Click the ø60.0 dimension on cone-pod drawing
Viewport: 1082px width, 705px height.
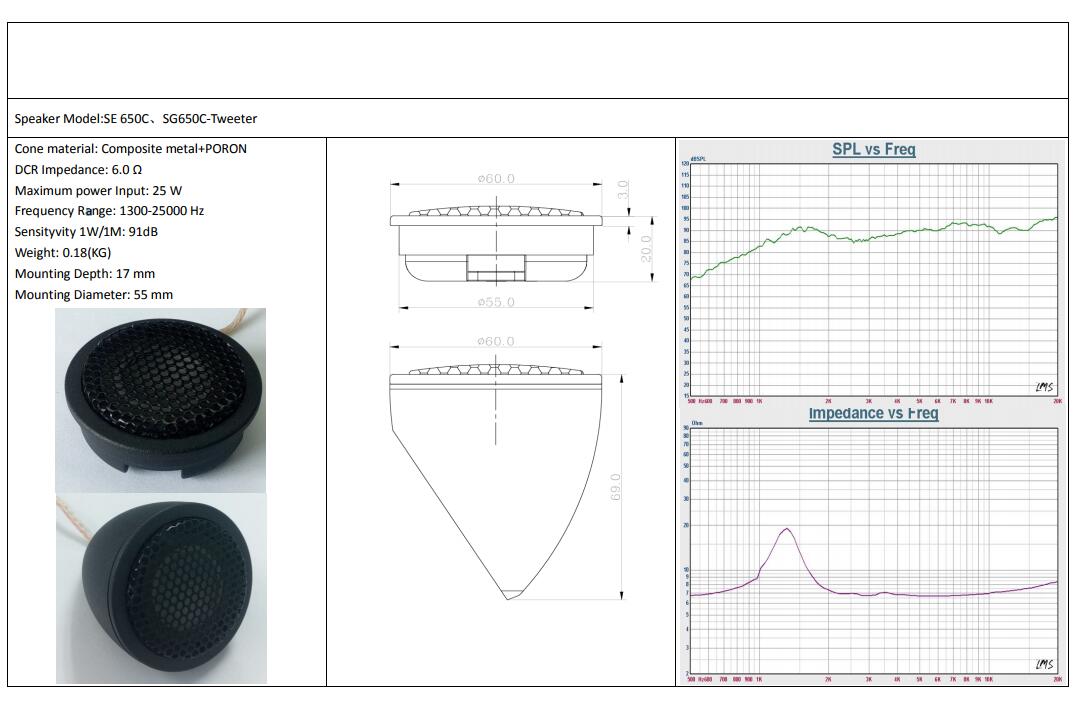[x=496, y=341]
